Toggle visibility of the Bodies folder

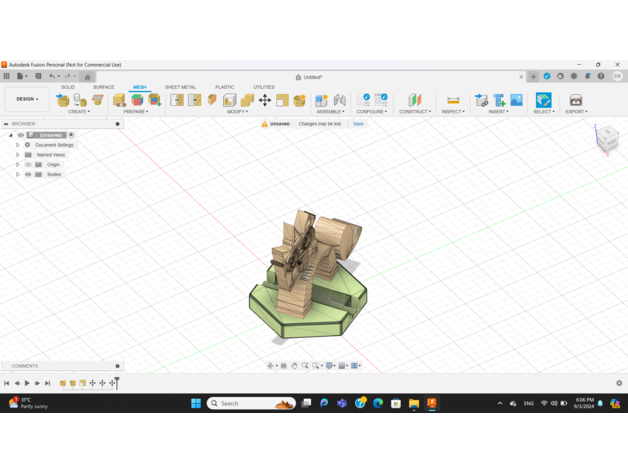28,174
